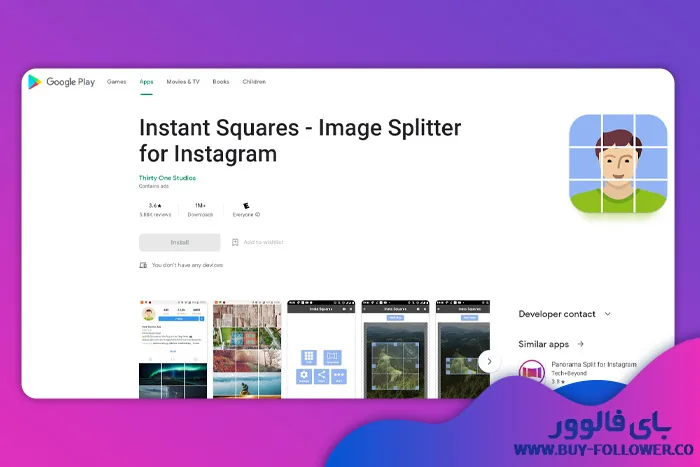
Task: Open the Similar apps arrow
Action: (x=581, y=344)
